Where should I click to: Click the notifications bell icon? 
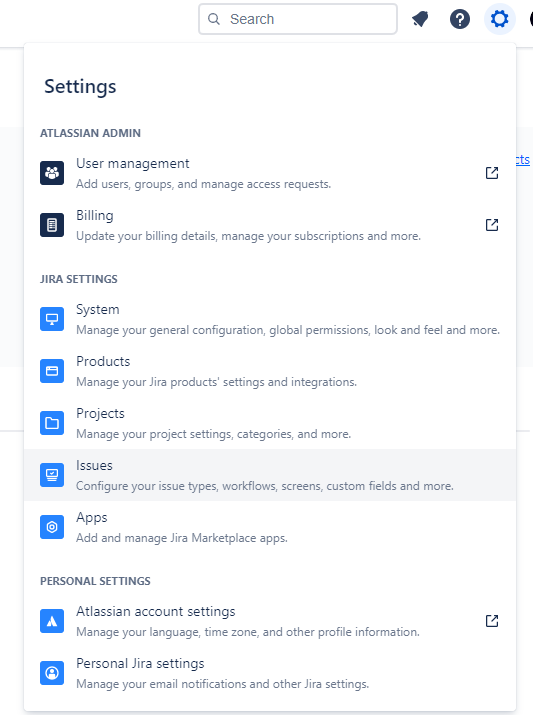click(x=420, y=19)
